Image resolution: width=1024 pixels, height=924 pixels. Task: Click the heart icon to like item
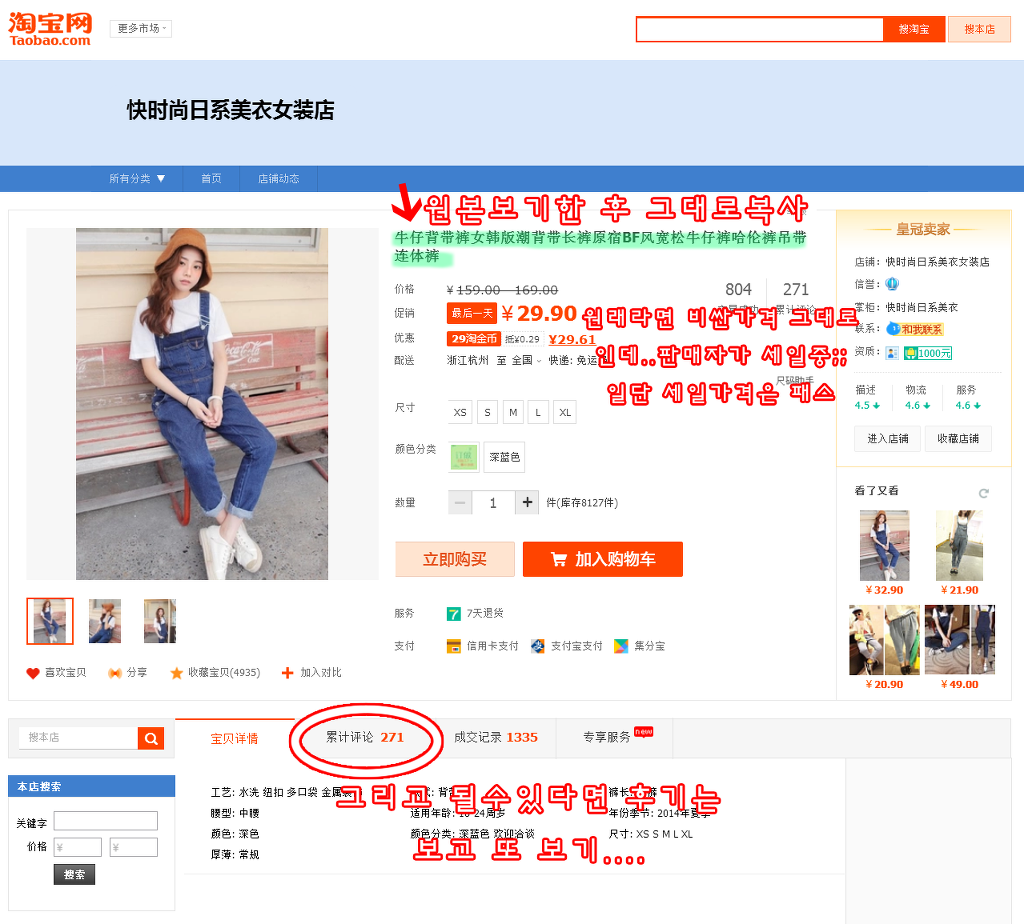(x=33, y=673)
